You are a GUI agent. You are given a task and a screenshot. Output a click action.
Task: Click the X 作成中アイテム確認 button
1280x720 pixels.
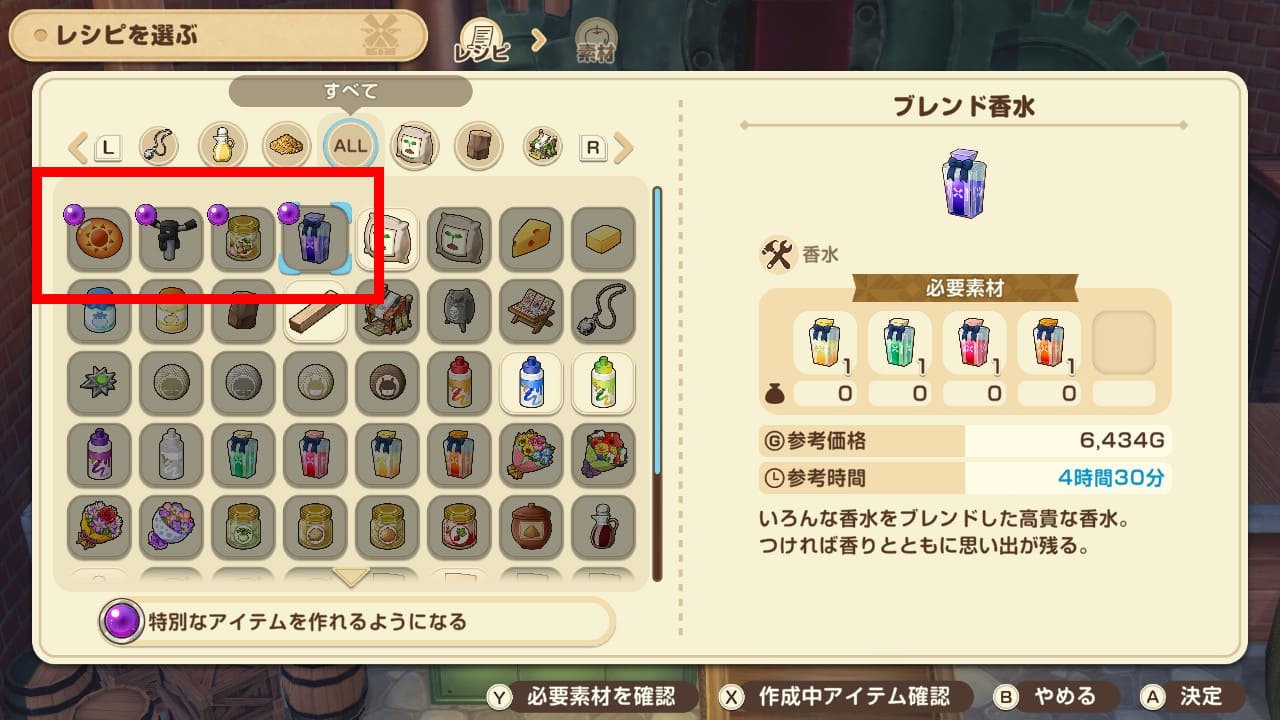834,696
